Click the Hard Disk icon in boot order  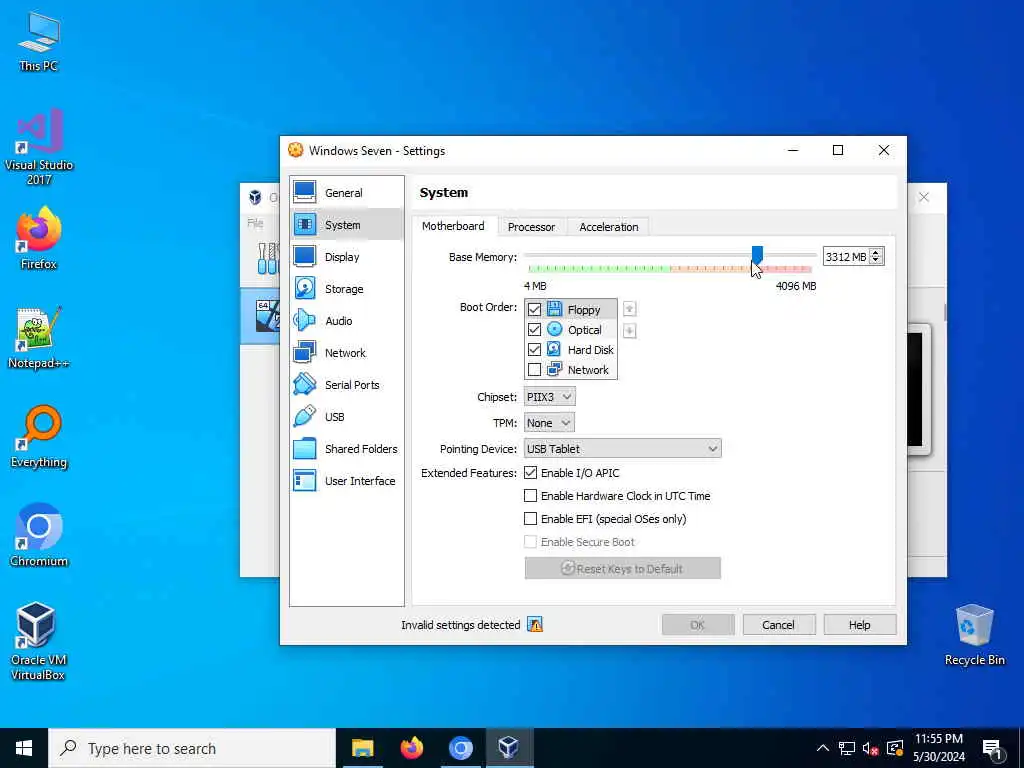click(554, 349)
